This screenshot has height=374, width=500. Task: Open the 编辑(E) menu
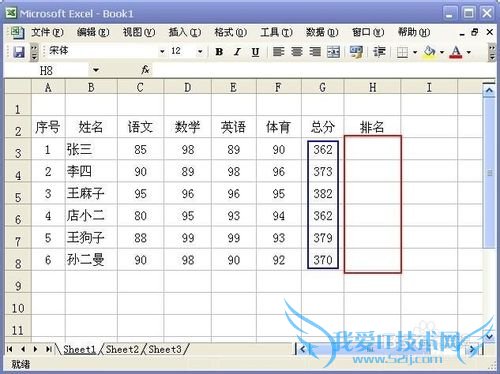pos(93,32)
